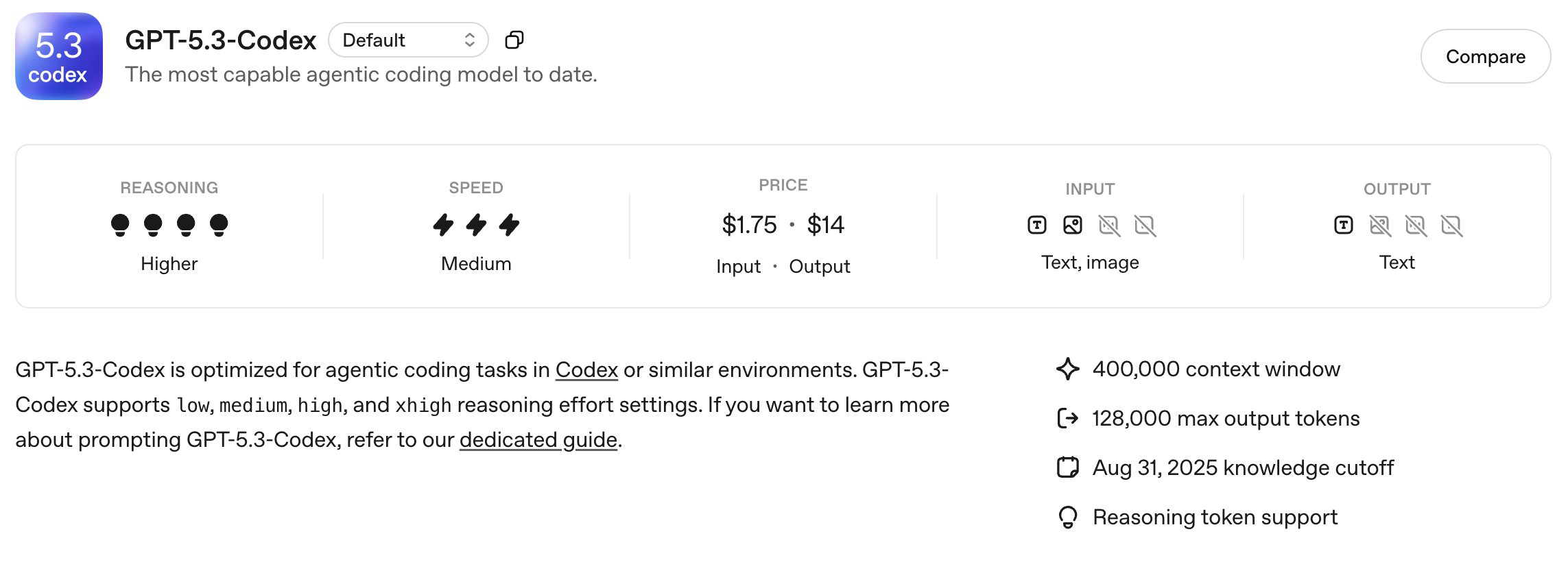Click the max output tokens arrow icon
1568x573 pixels.
point(1068,418)
